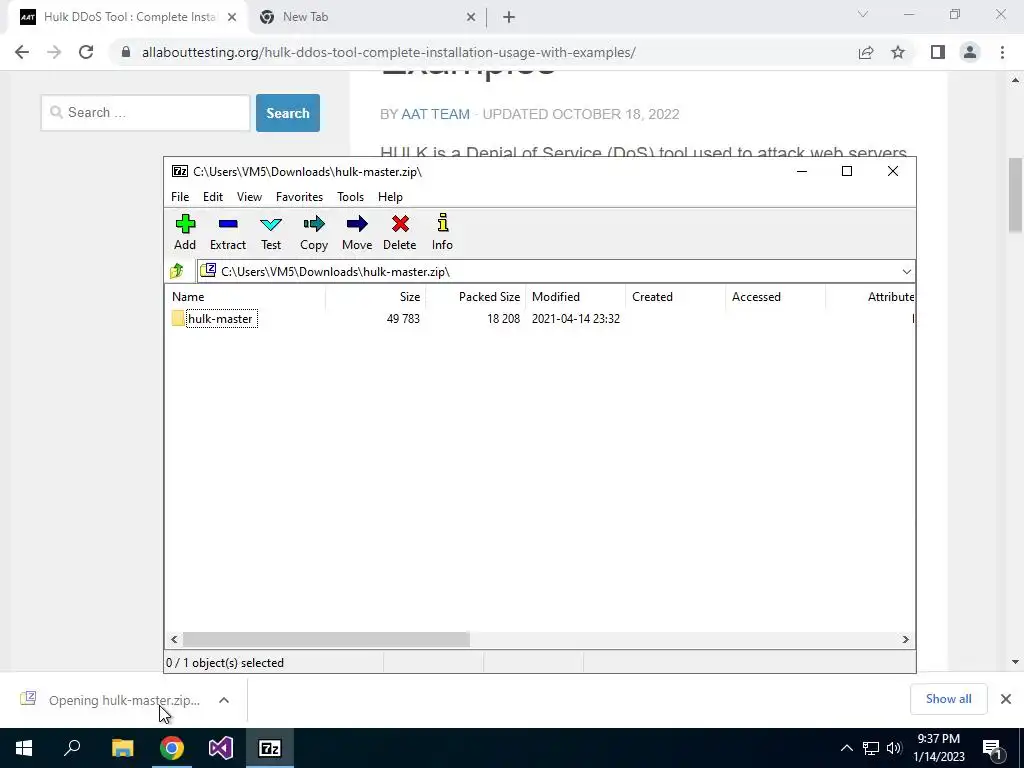
Task: Open the Help menu in 7-Zip
Action: (x=390, y=197)
